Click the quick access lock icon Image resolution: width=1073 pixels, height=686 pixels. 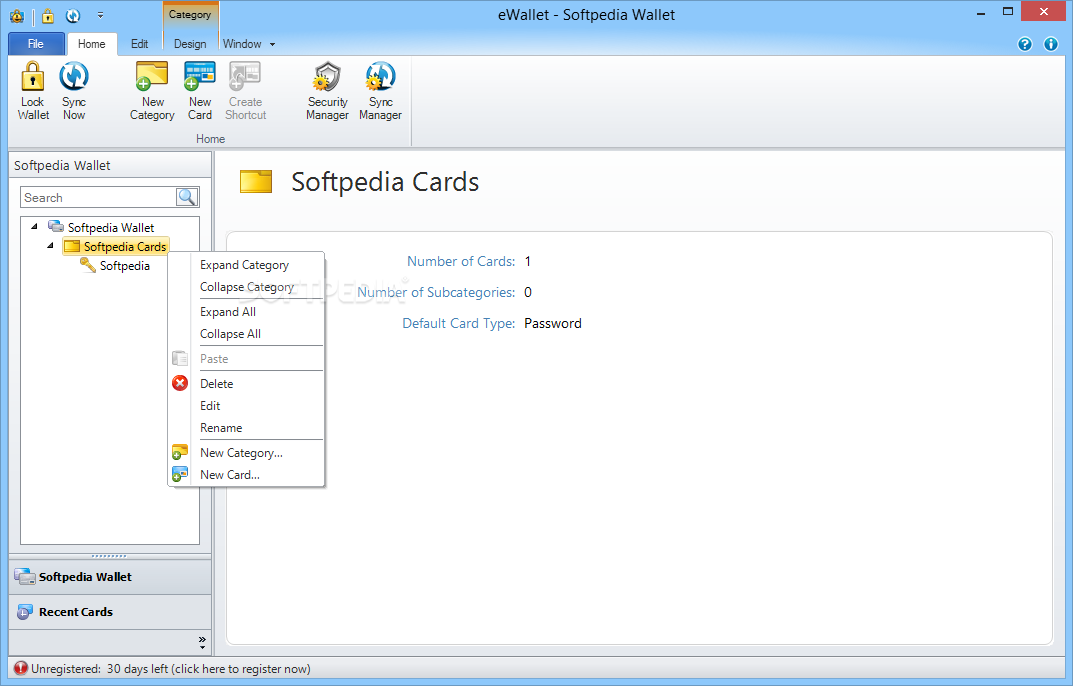pyautogui.click(x=48, y=15)
